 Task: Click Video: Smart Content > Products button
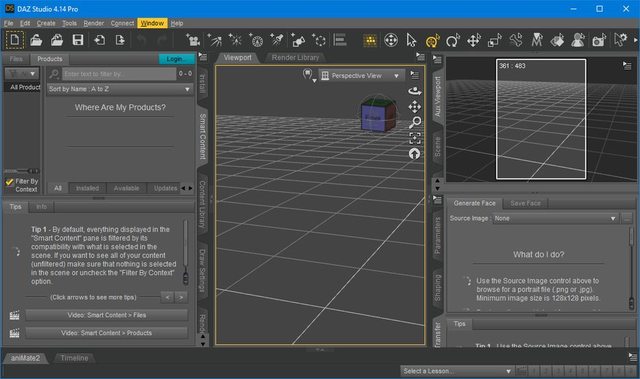point(107,333)
